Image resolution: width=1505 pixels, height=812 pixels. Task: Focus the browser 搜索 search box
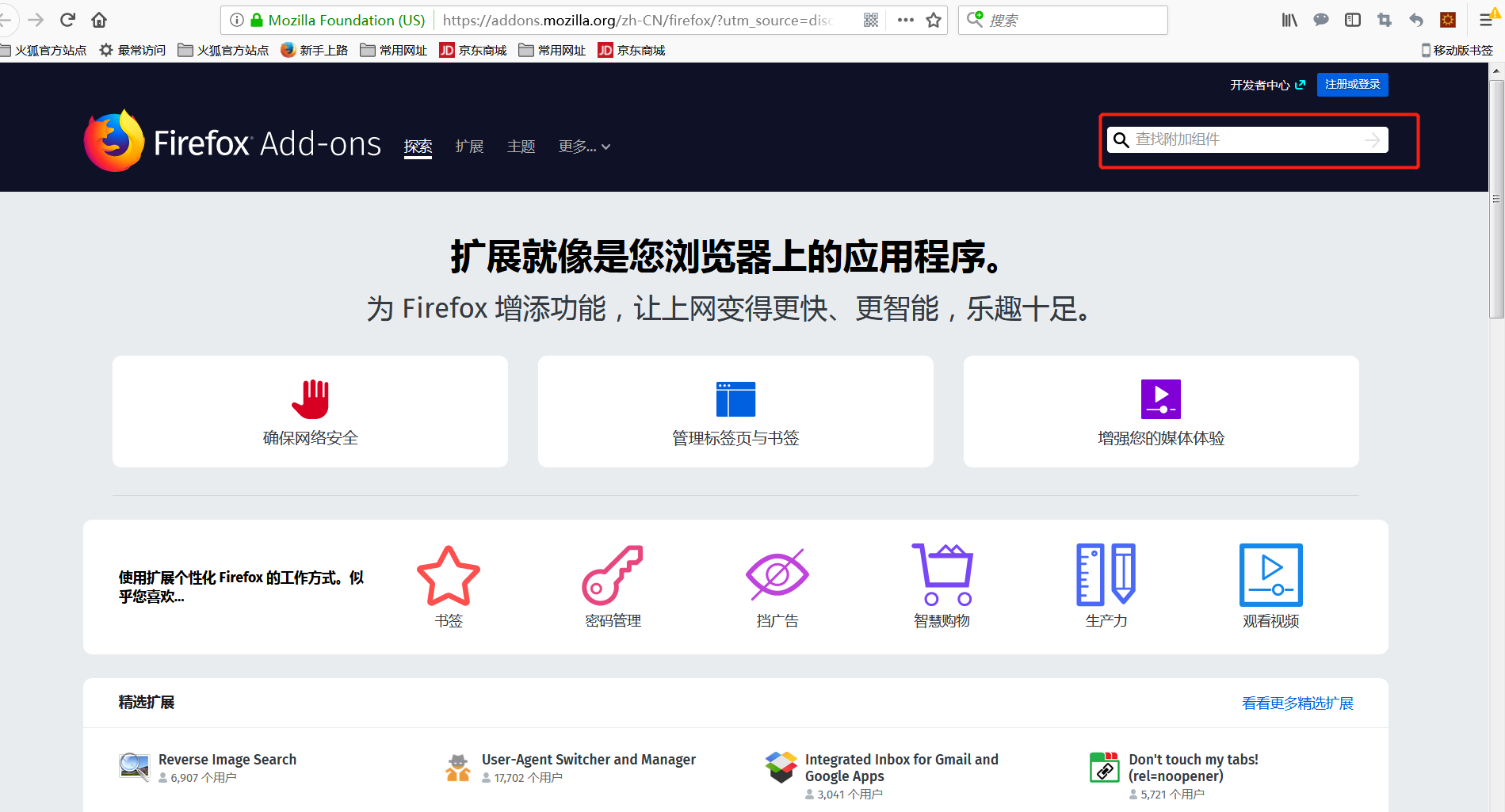point(1063,20)
